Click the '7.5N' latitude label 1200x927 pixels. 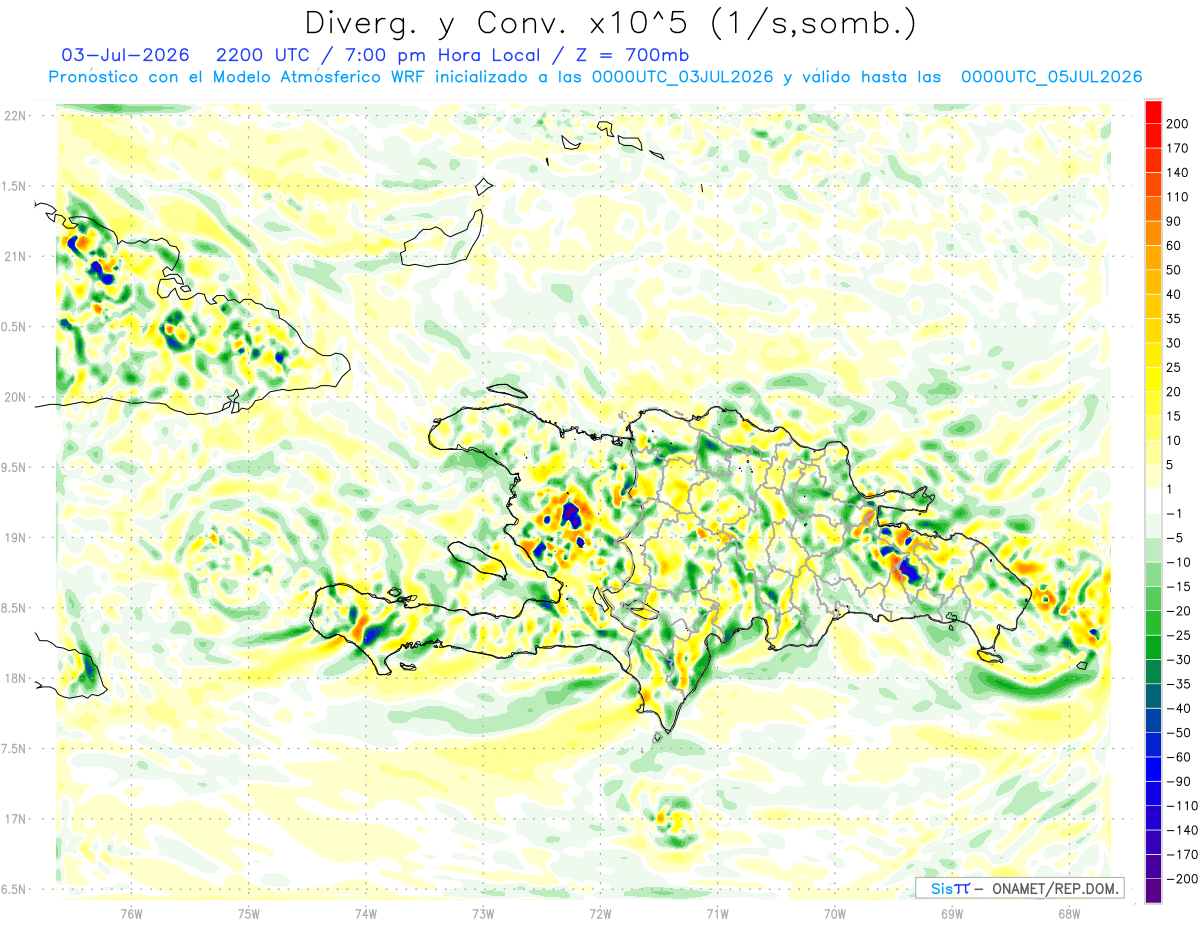click(x=14, y=749)
